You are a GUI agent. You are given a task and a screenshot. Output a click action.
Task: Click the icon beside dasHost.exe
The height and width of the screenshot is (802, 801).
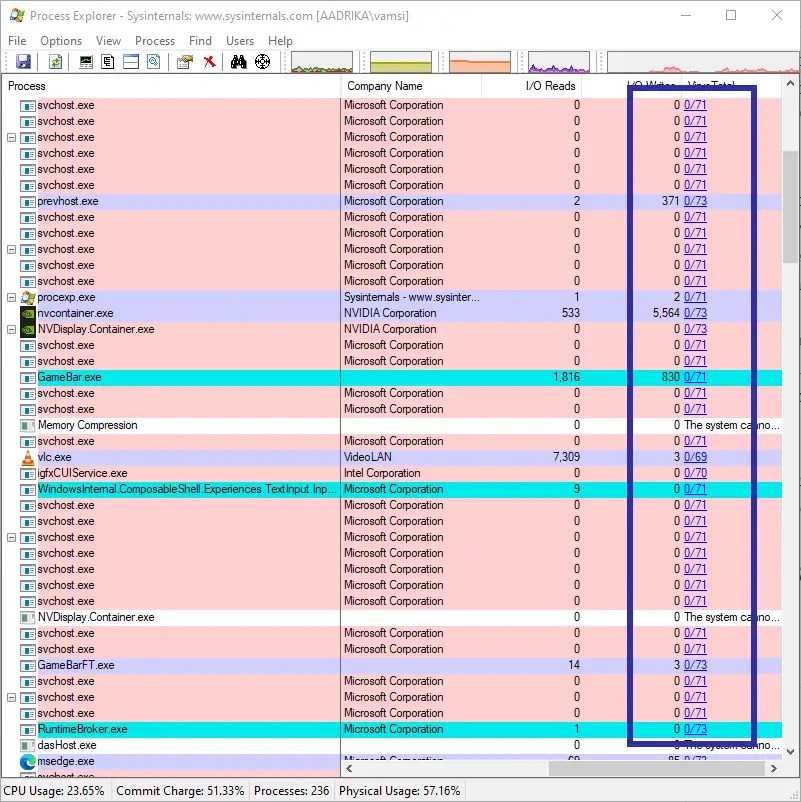[x=27, y=746]
